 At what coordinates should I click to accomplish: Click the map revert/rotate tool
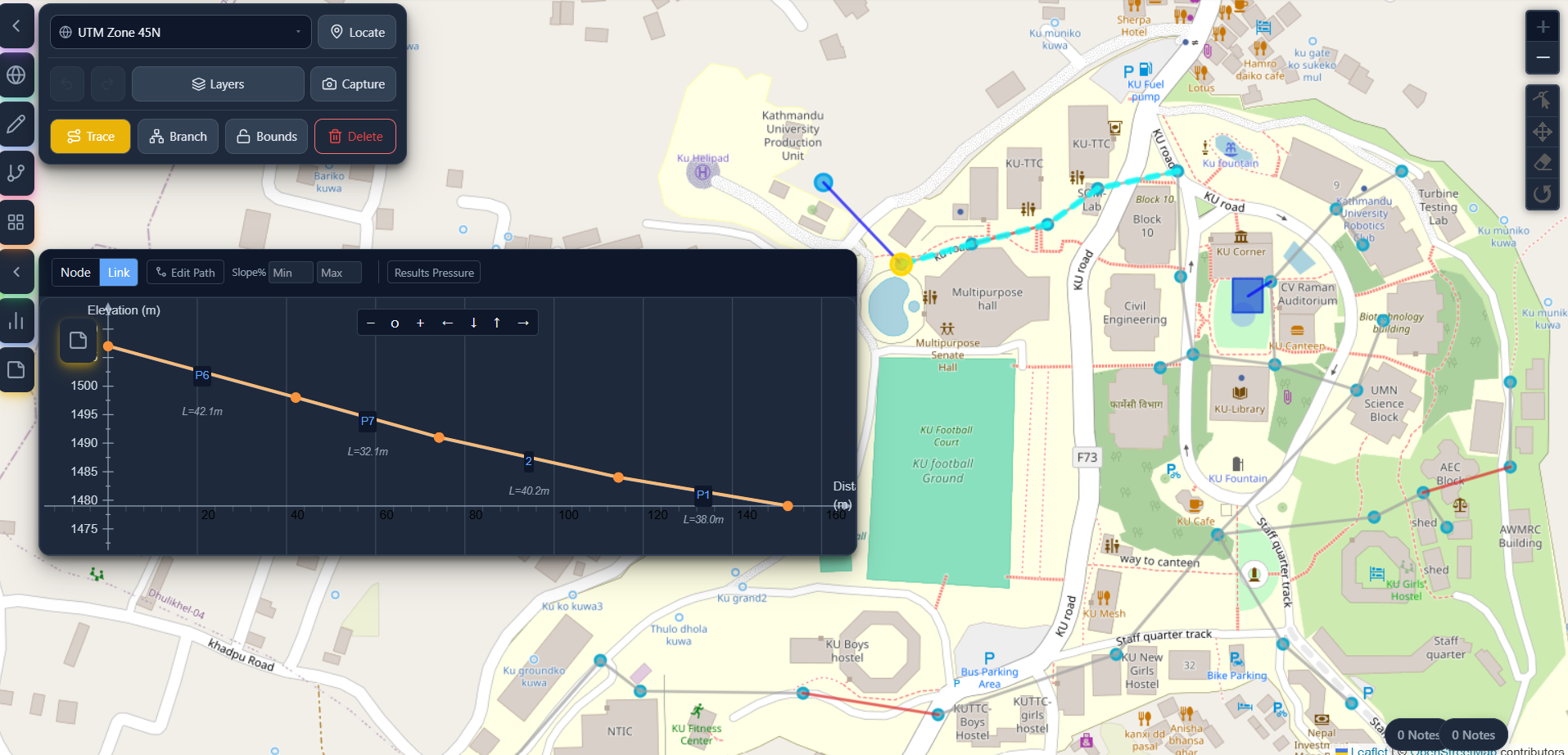coord(1543,194)
